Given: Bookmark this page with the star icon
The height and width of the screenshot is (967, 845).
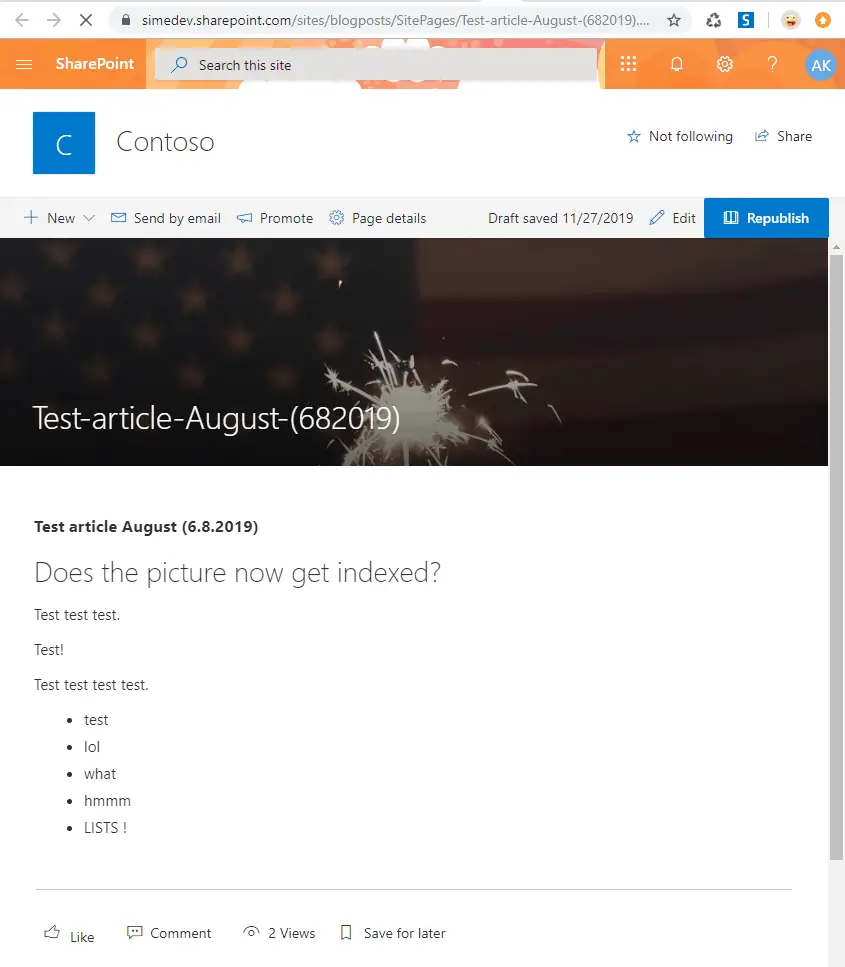Looking at the screenshot, I should (674, 20).
